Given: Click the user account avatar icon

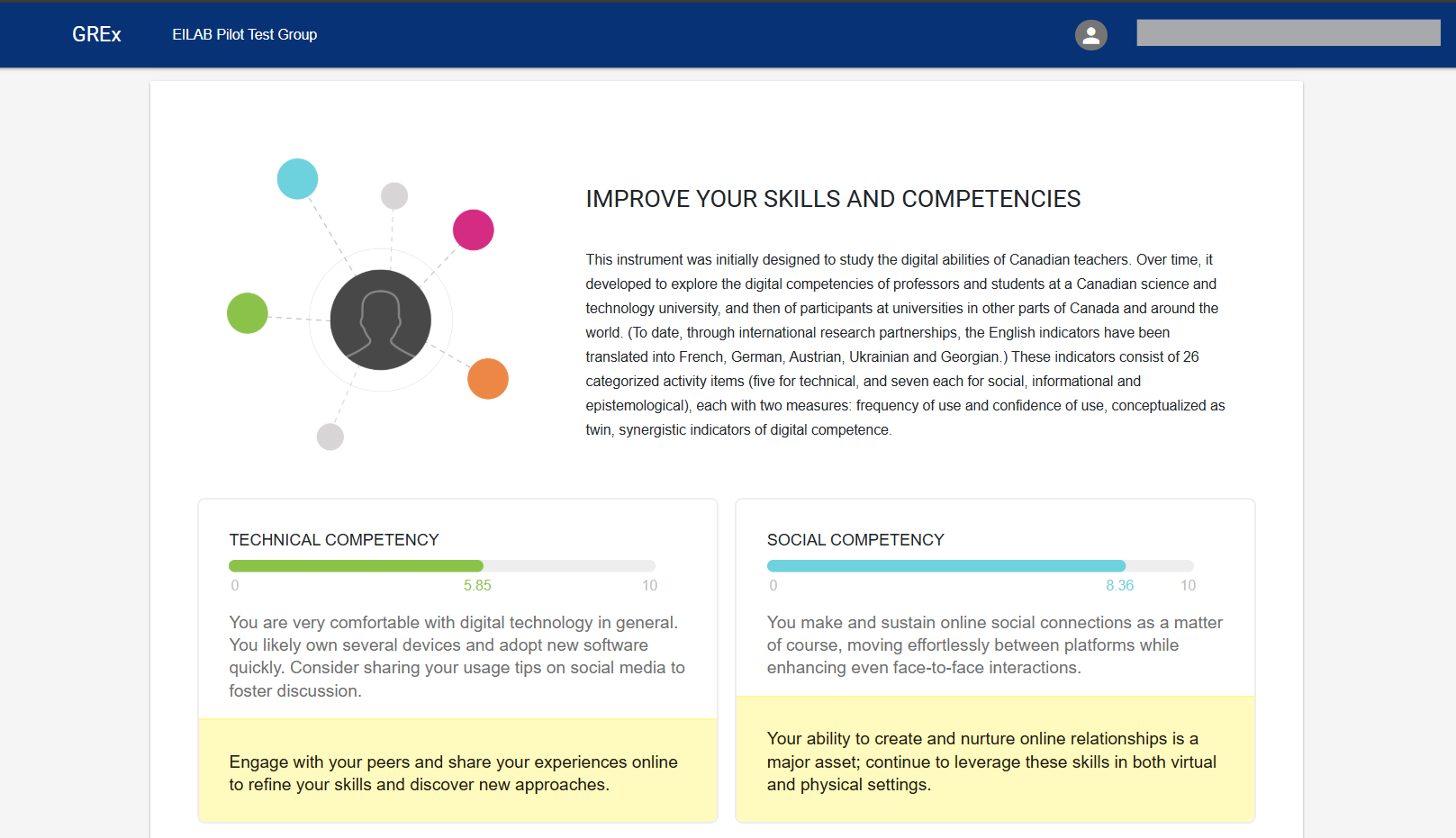Looking at the screenshot, I should pyautogui.click(x=1090, y=35).
